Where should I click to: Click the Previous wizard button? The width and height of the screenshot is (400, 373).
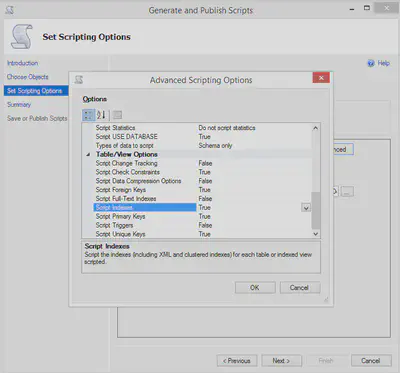237,361
